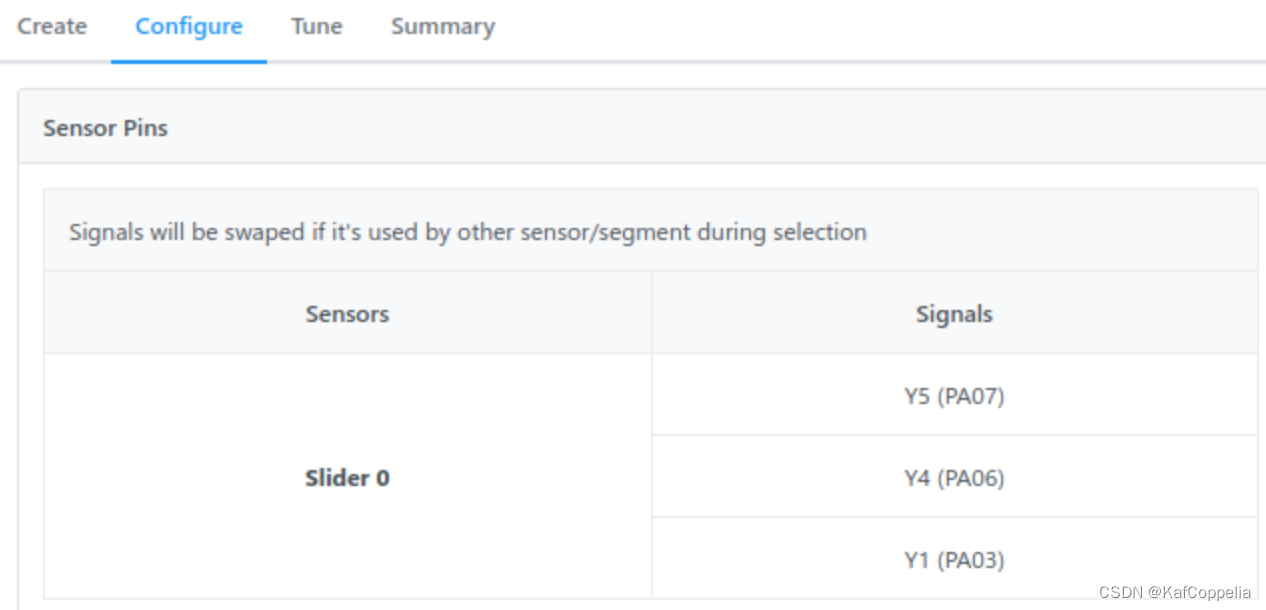Image resolution: width=1266 pixels, height=610 pixels.
Task: Open the Tune tab
Action: pos(316,27)
